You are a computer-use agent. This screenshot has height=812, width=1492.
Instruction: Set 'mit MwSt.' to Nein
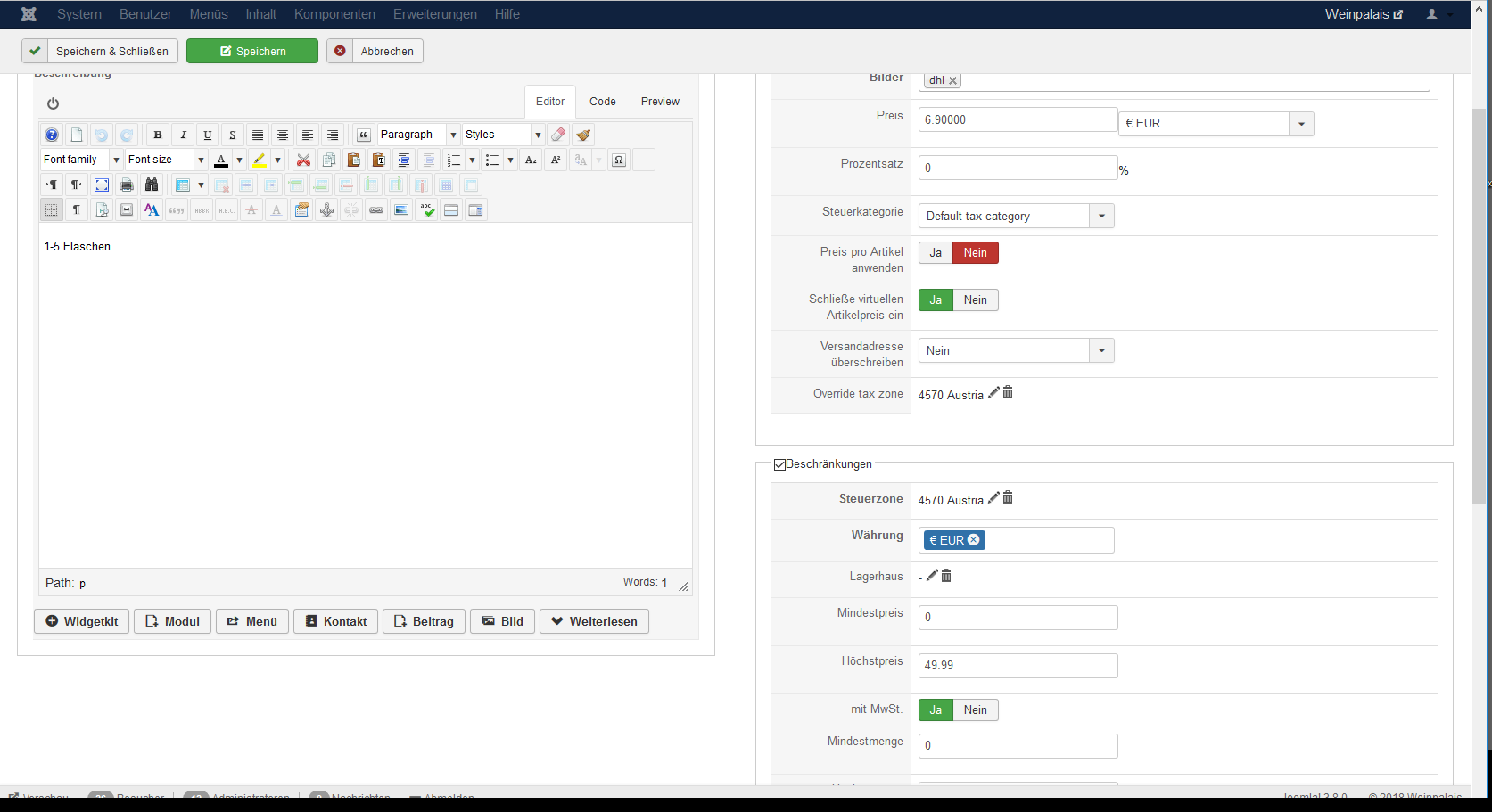tap(976, 710)
